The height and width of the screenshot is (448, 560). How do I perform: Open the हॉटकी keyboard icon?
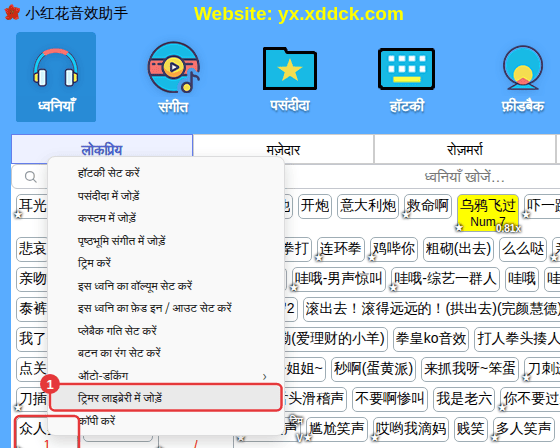(x=406, y=79)
